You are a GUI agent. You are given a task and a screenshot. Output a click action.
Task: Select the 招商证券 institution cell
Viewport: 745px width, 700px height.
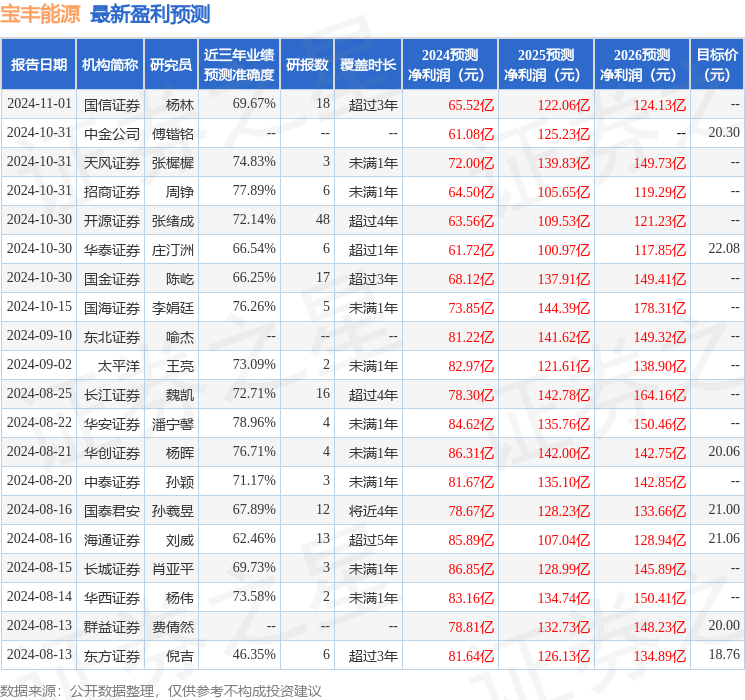tap(112, 192)
